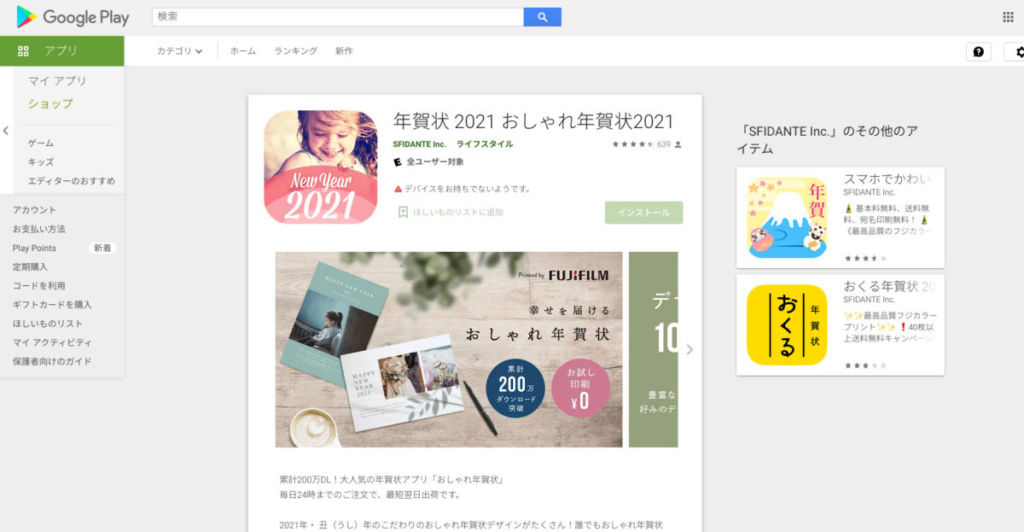Open the New Year 2021 app icon
This screenshot has width=1024, height=532.
321,167
